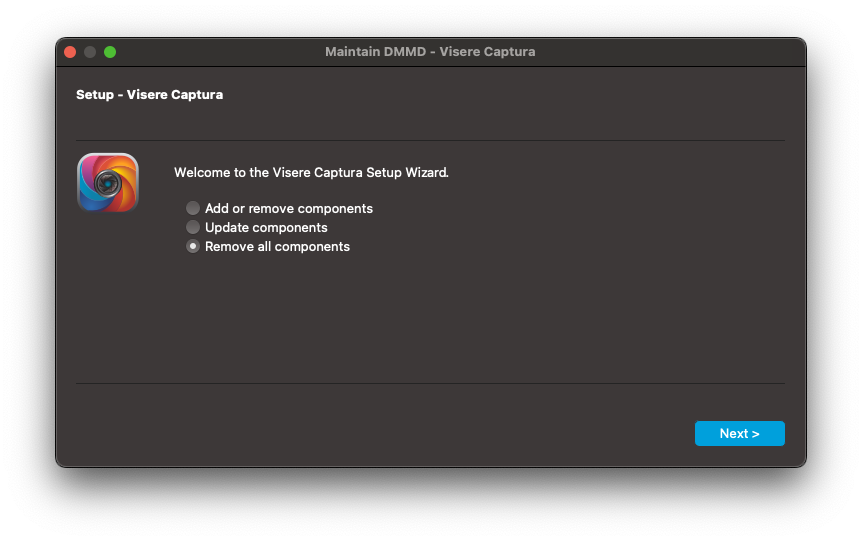
Task: Click the greater-than arrow on Next button
Action: click(x=755, y=434)
